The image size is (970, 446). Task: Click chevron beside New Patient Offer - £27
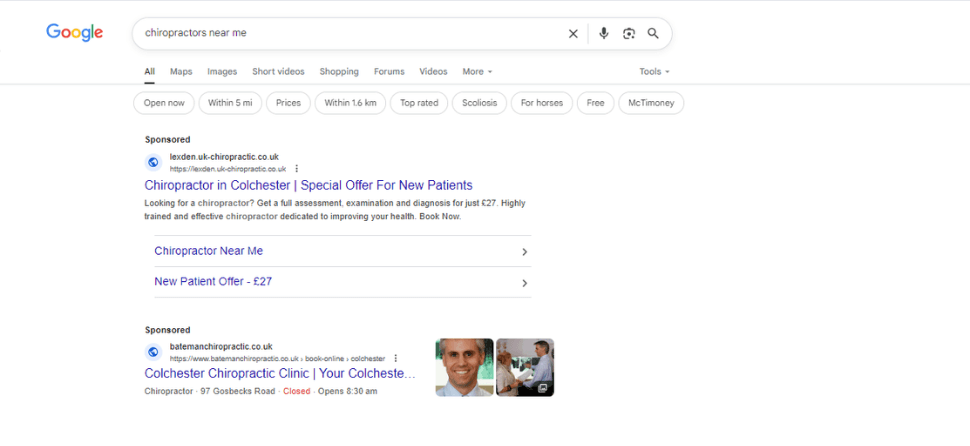tap(524, 283)
